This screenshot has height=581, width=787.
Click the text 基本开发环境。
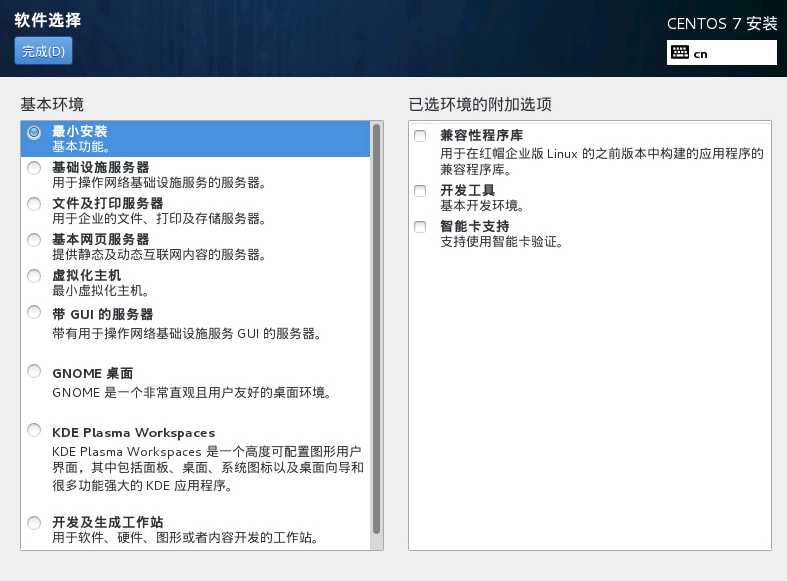[482, 206]
